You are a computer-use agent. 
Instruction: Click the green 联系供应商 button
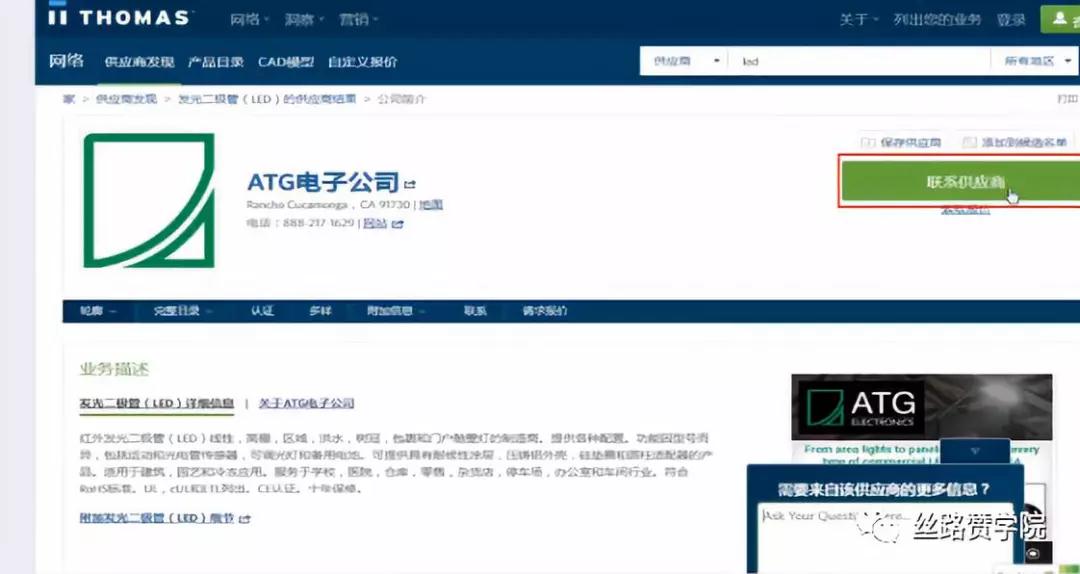point(960,181)
